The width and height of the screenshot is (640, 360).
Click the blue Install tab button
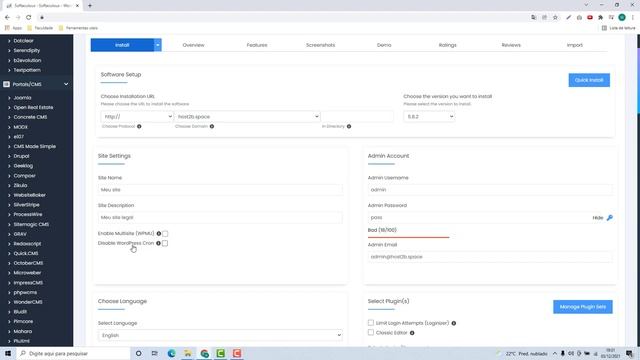tap(122, 45)
